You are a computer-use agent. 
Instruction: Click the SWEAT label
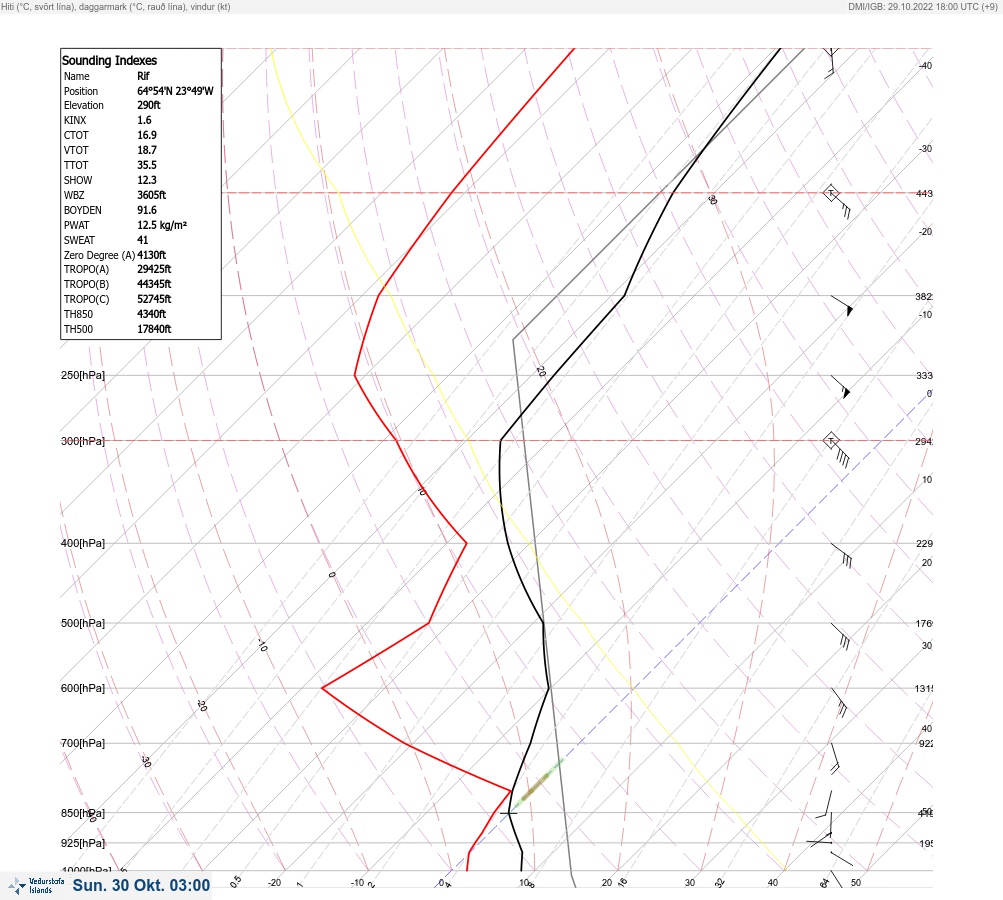tap(79, 240)
